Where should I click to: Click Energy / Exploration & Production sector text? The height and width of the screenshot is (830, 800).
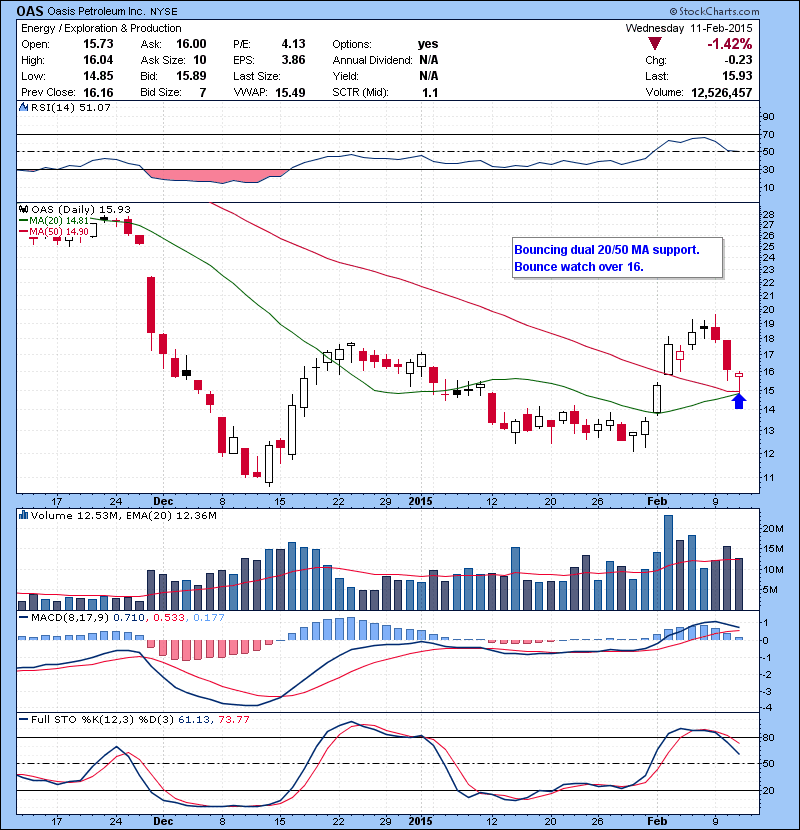tap(101, 28)
